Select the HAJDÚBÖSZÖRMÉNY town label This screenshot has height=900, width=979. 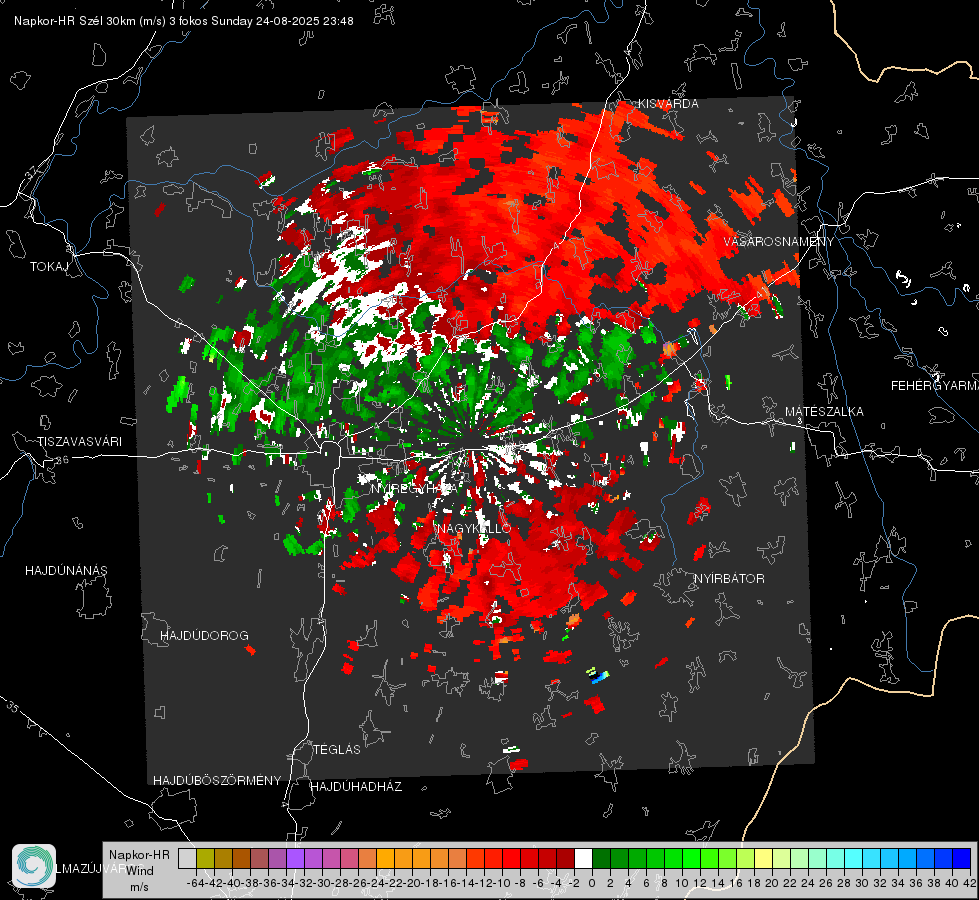217,781
